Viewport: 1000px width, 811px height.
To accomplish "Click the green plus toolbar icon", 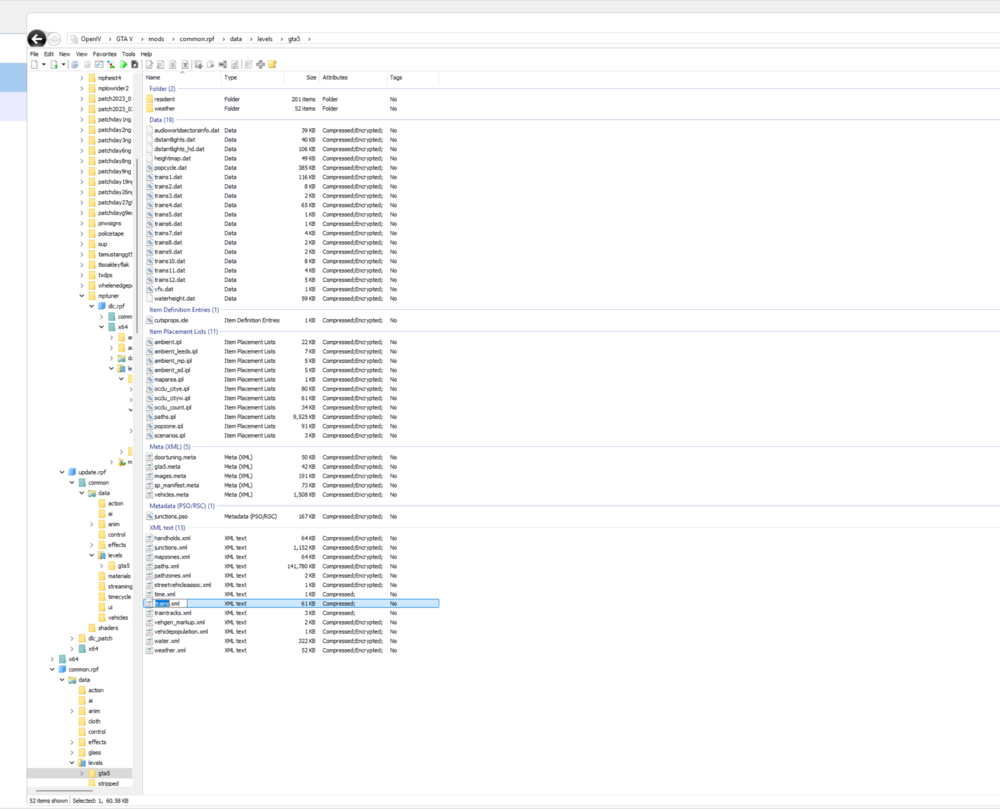I will click(260, 64).
